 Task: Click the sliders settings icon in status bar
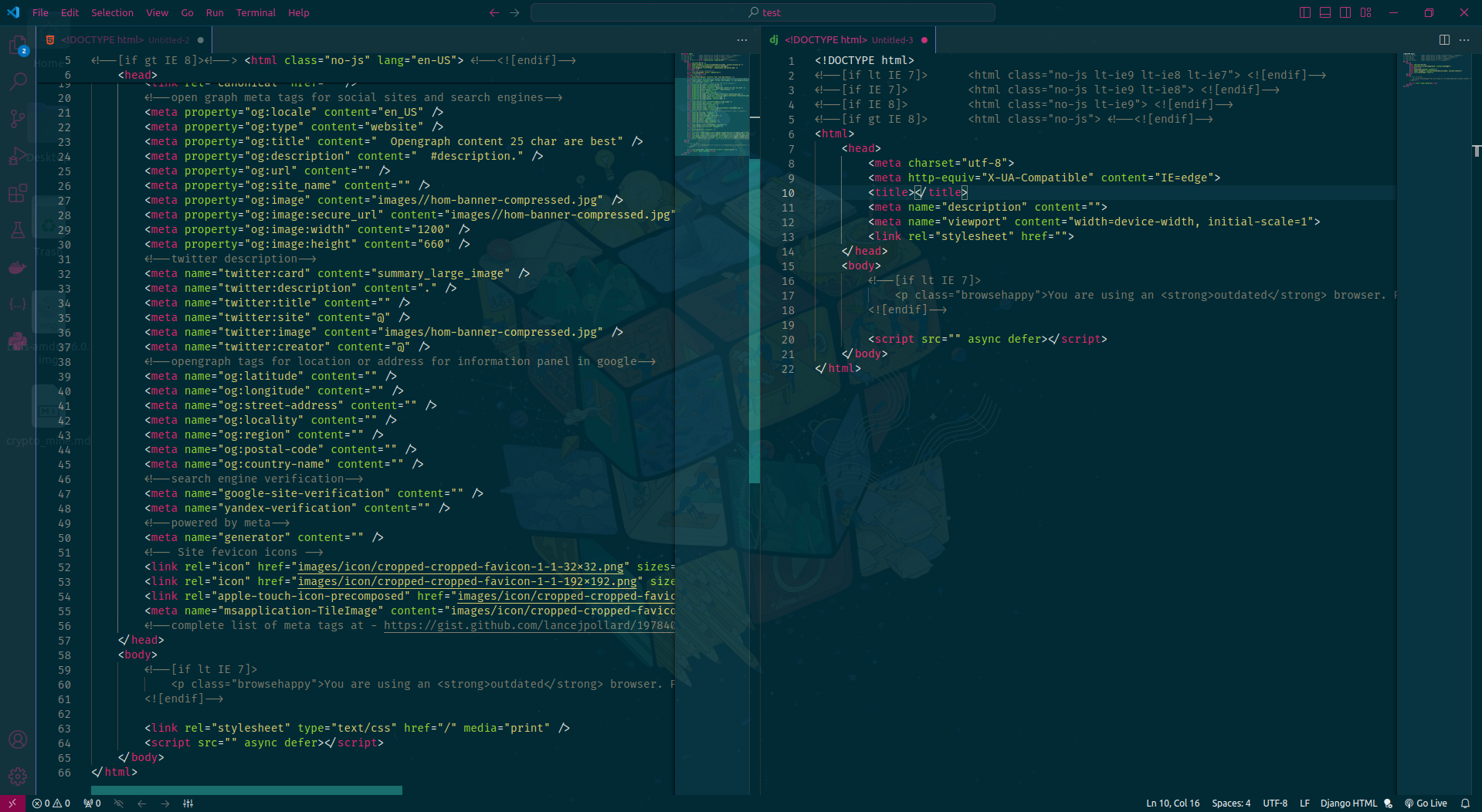188,804
